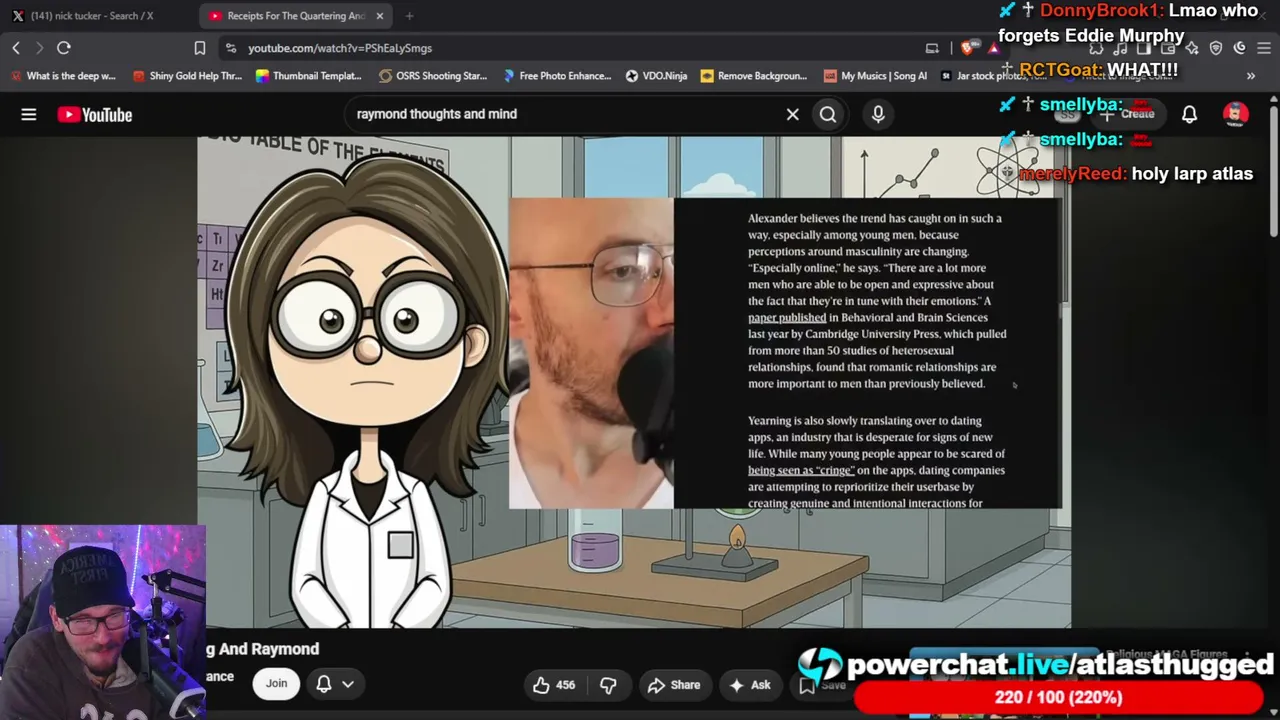The image size is (1280, 720).
Task: Go to YouTube home via logo
Action: pyautogui.click(x=95, y=115)
